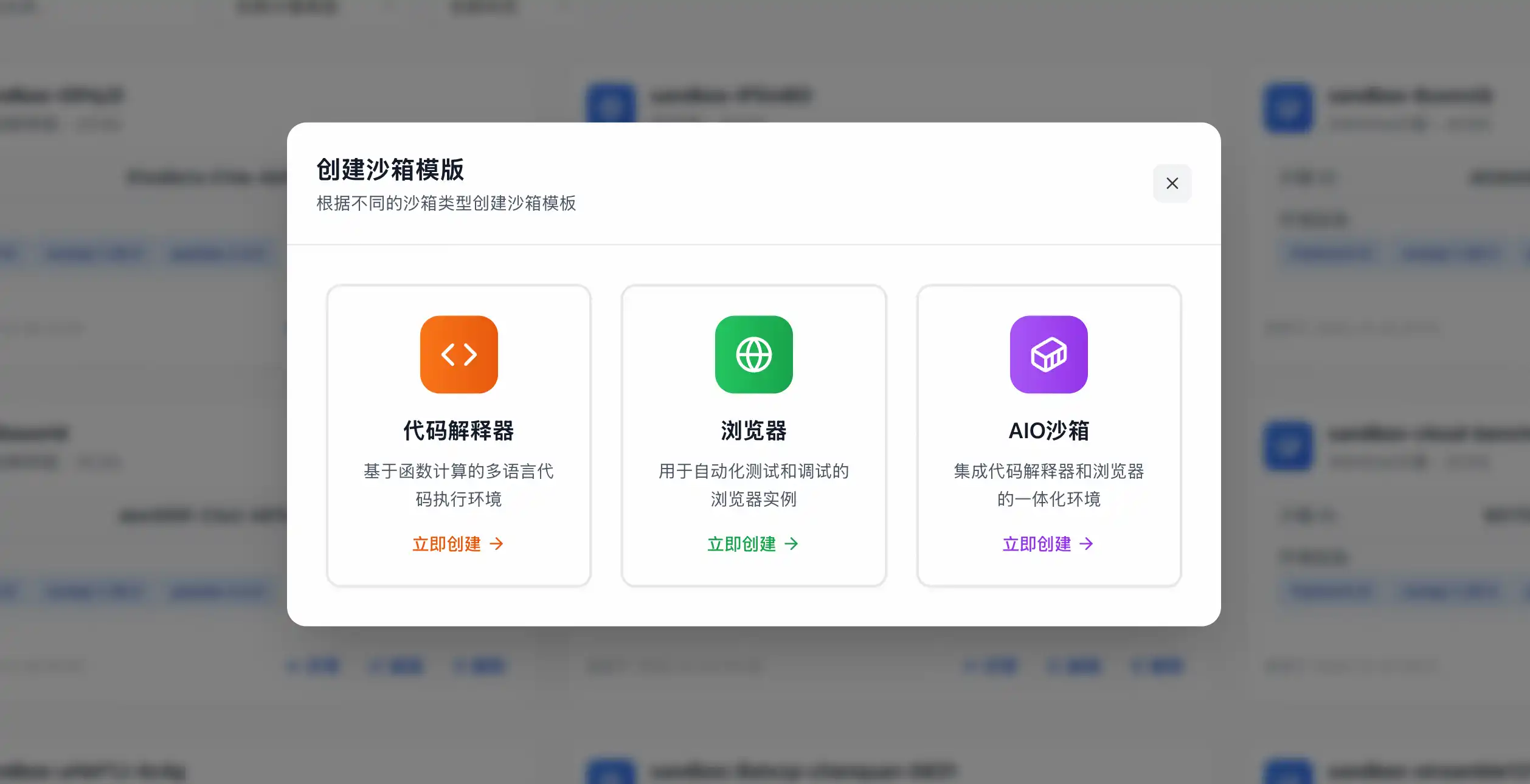1530x784 pixels.
Task: Click the green globe browser icon
Action: point(753,354)
